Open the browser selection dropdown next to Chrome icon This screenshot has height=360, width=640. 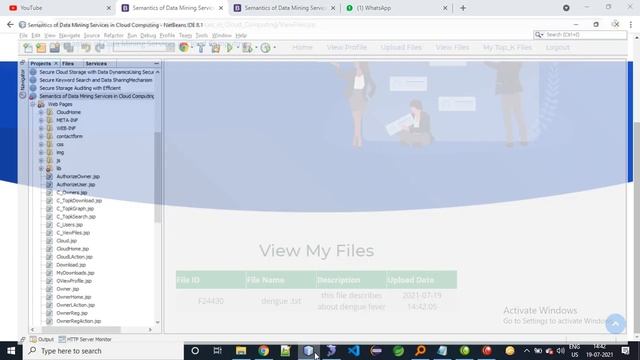tap(191, 48)
